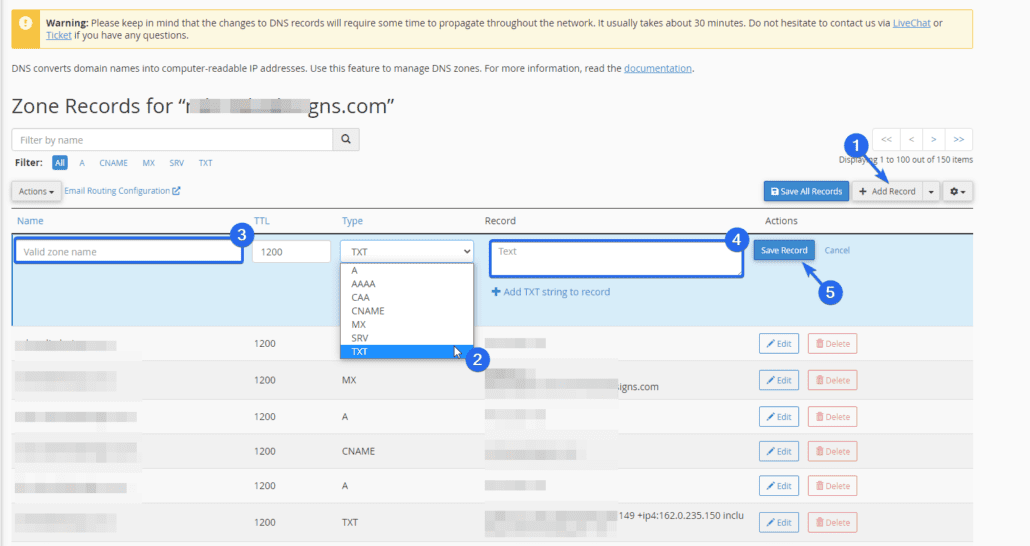Focus the Filter by name field
Screen dimensions: 1030x546
pos(172,140)
